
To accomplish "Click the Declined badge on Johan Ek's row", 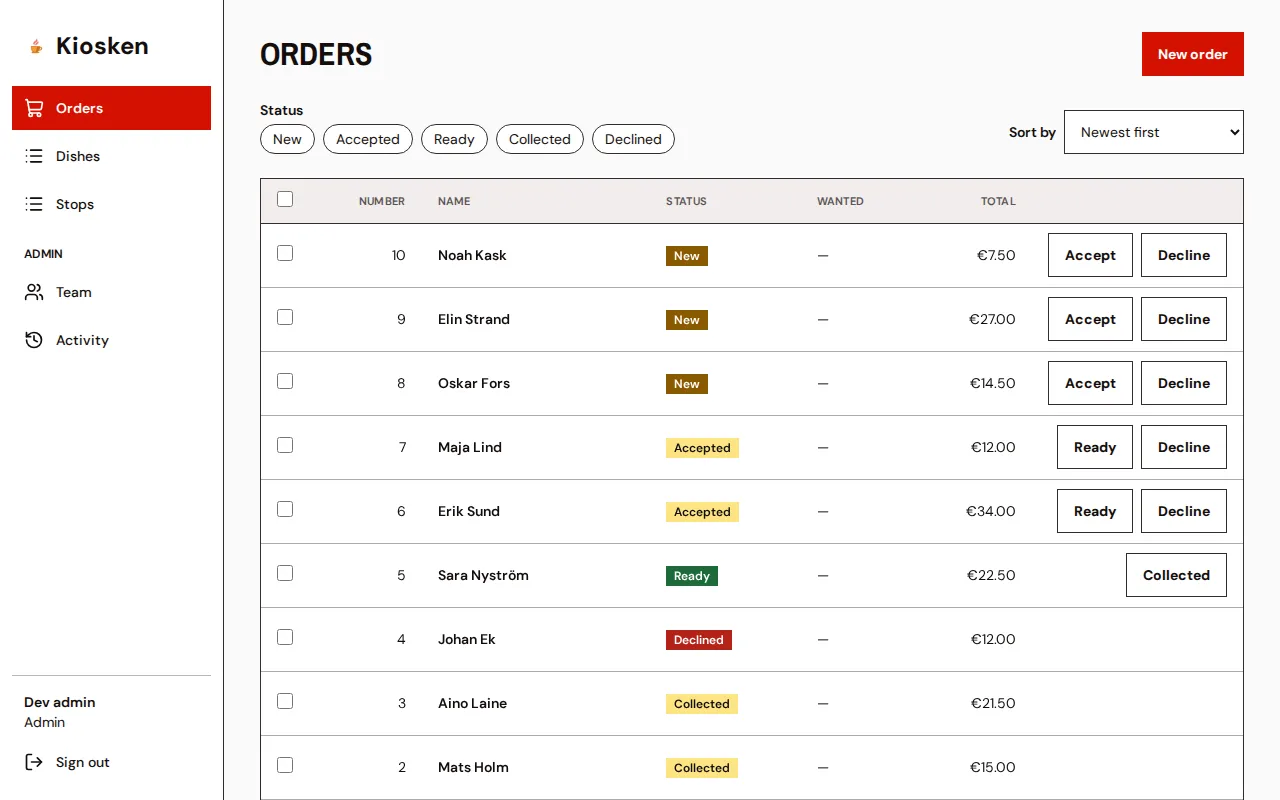I will tap(699, 640).
